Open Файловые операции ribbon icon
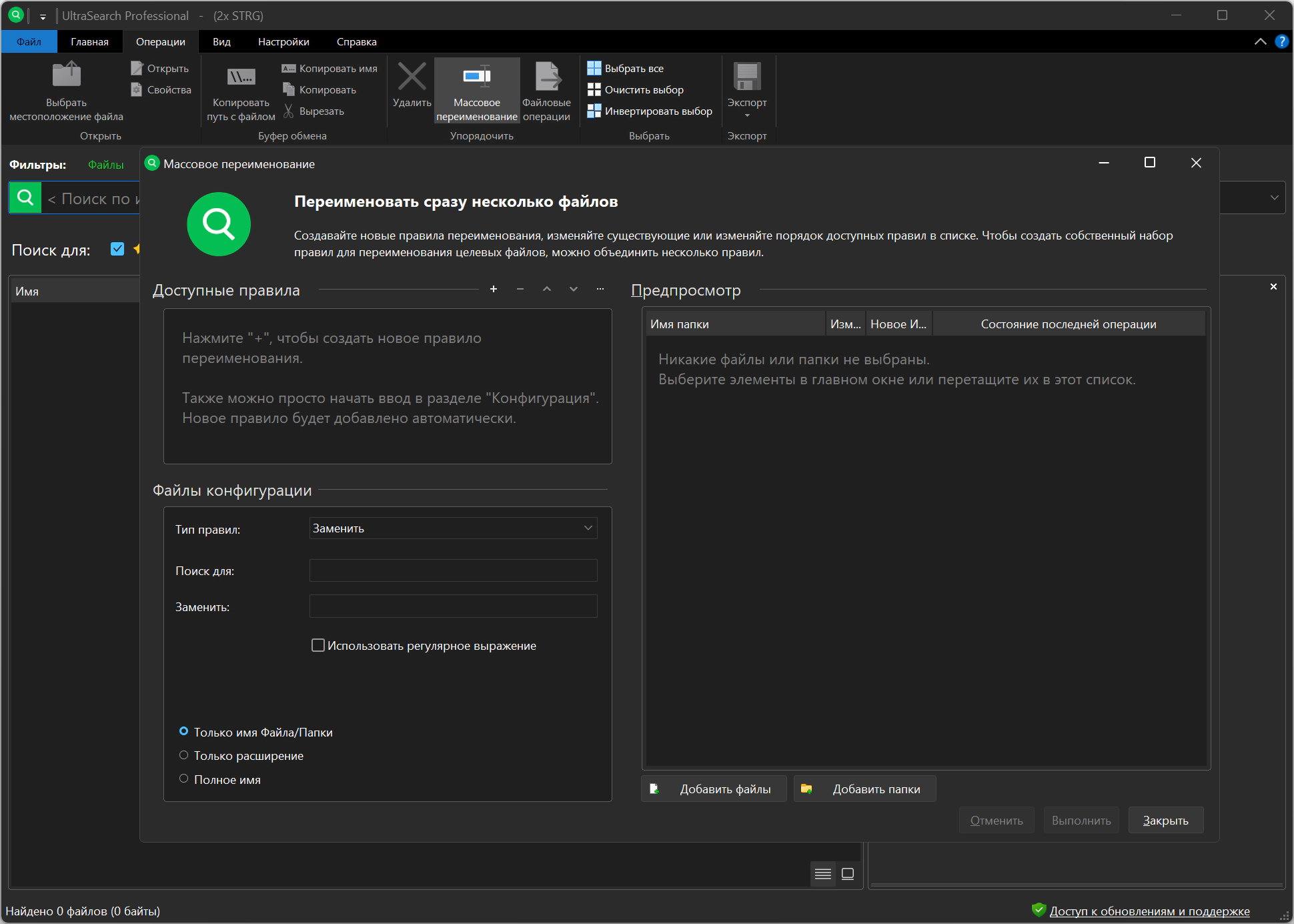 pos(546,77)
